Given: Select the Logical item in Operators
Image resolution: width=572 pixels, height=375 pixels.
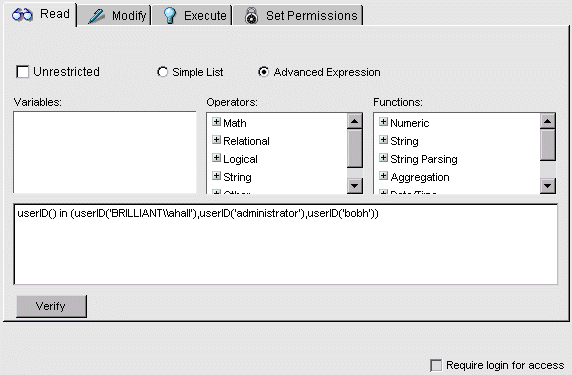Looking at the screenshot, I should pyautogui.click(x=240, y=159).
